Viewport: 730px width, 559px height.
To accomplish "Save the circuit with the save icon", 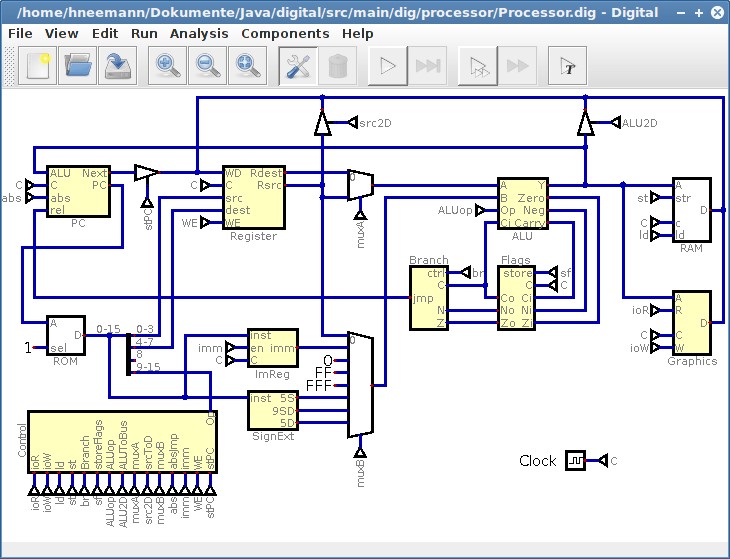I will 117,66.
